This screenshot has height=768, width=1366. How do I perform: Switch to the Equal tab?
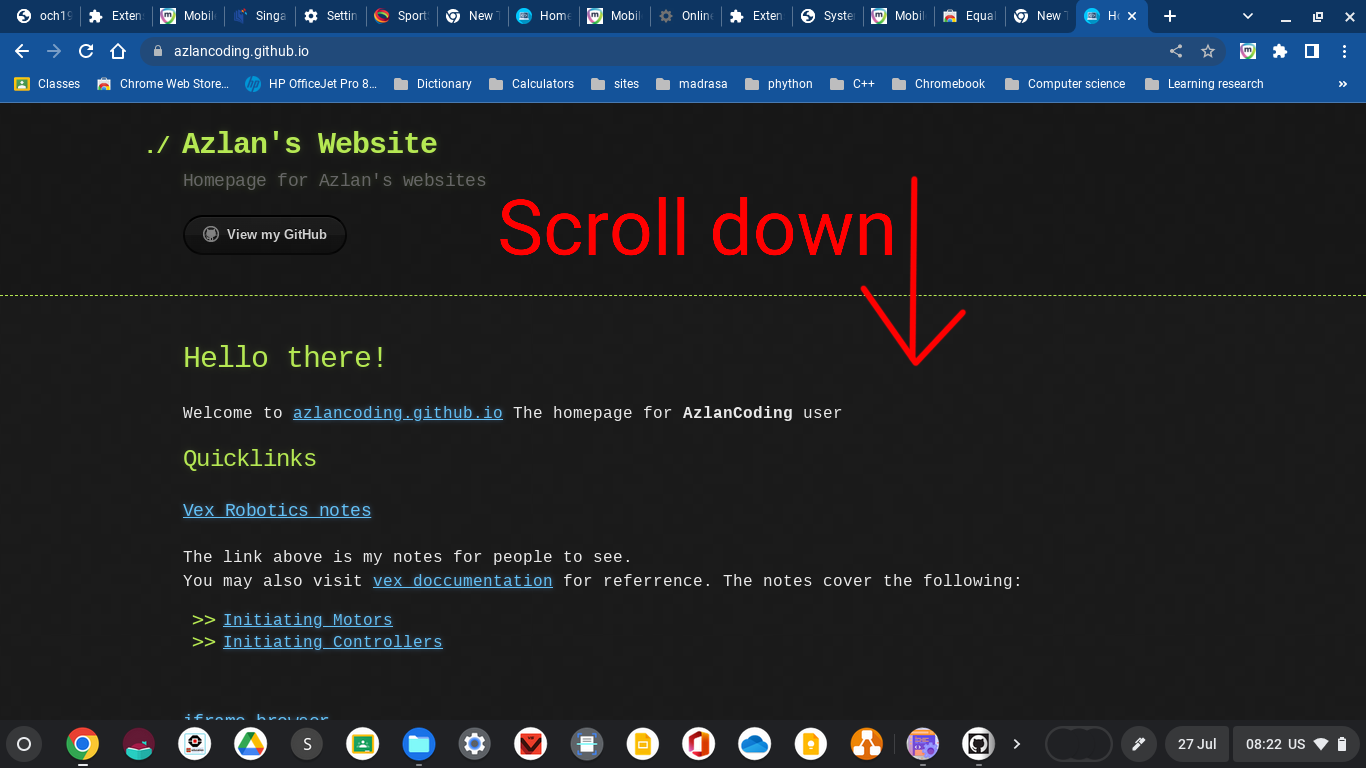click(x=971, y=16)
